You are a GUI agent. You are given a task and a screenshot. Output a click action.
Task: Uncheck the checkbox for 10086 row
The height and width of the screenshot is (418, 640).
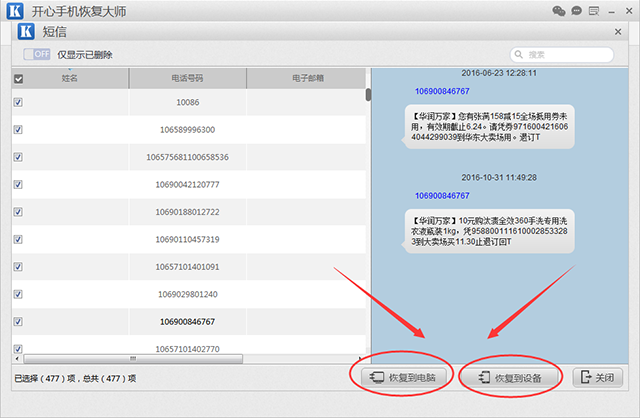coord(18,102)
